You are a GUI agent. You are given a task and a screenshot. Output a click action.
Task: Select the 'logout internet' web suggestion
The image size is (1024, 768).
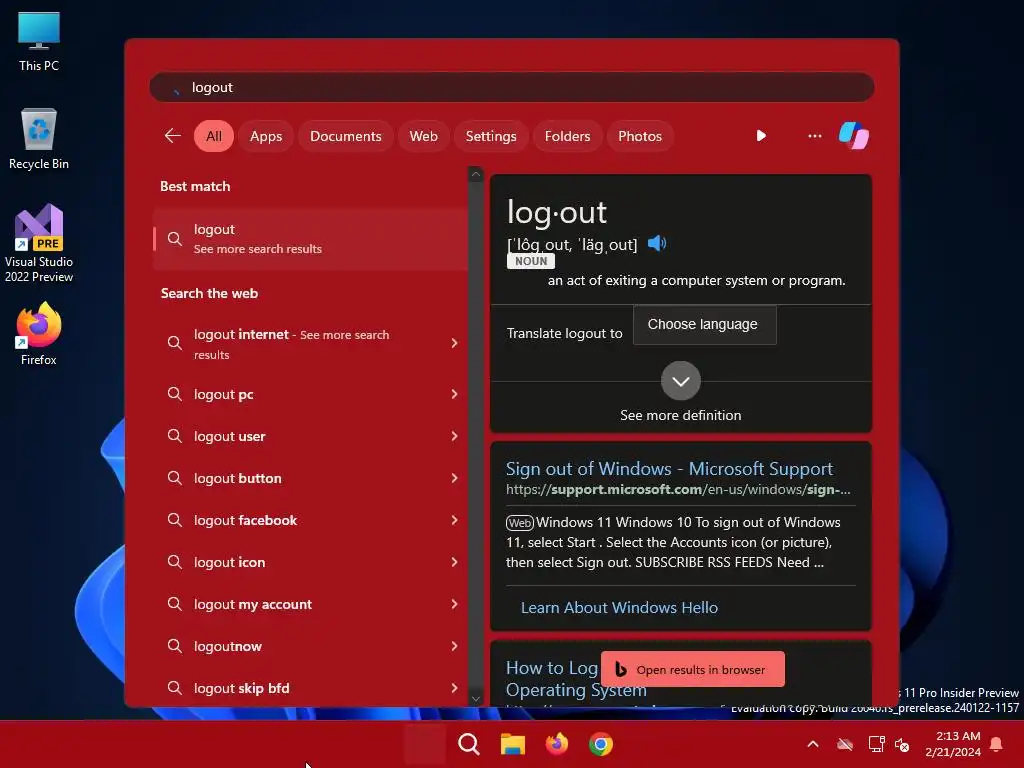[x=310, y=344]
